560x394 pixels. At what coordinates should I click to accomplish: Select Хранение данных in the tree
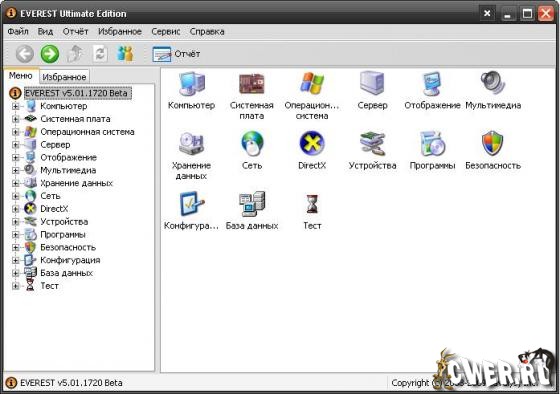point(76,183)
